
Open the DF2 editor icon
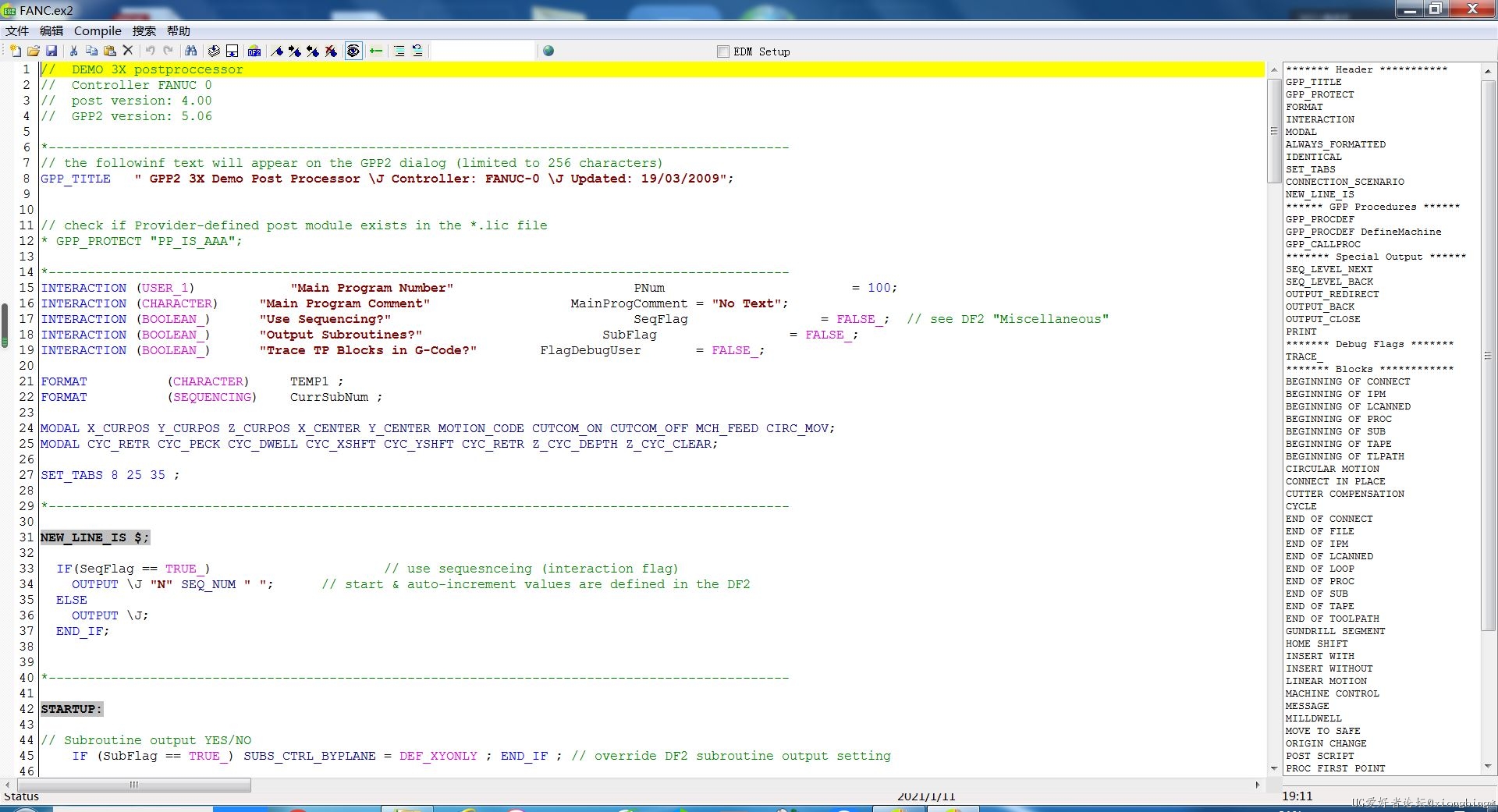[x=254, y=51]
